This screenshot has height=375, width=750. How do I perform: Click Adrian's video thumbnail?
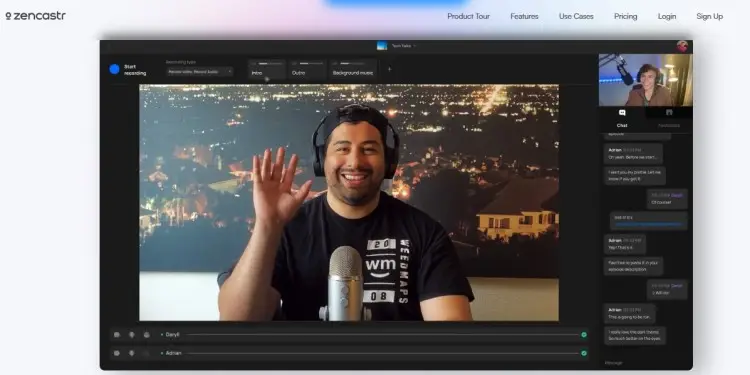646,80
